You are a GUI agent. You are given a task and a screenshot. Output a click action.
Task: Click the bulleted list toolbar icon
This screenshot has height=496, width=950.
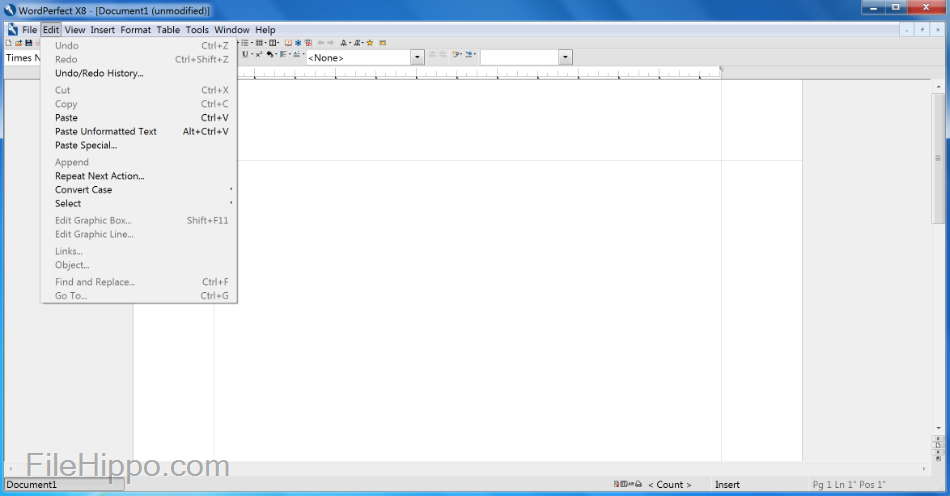coord(245,43)
